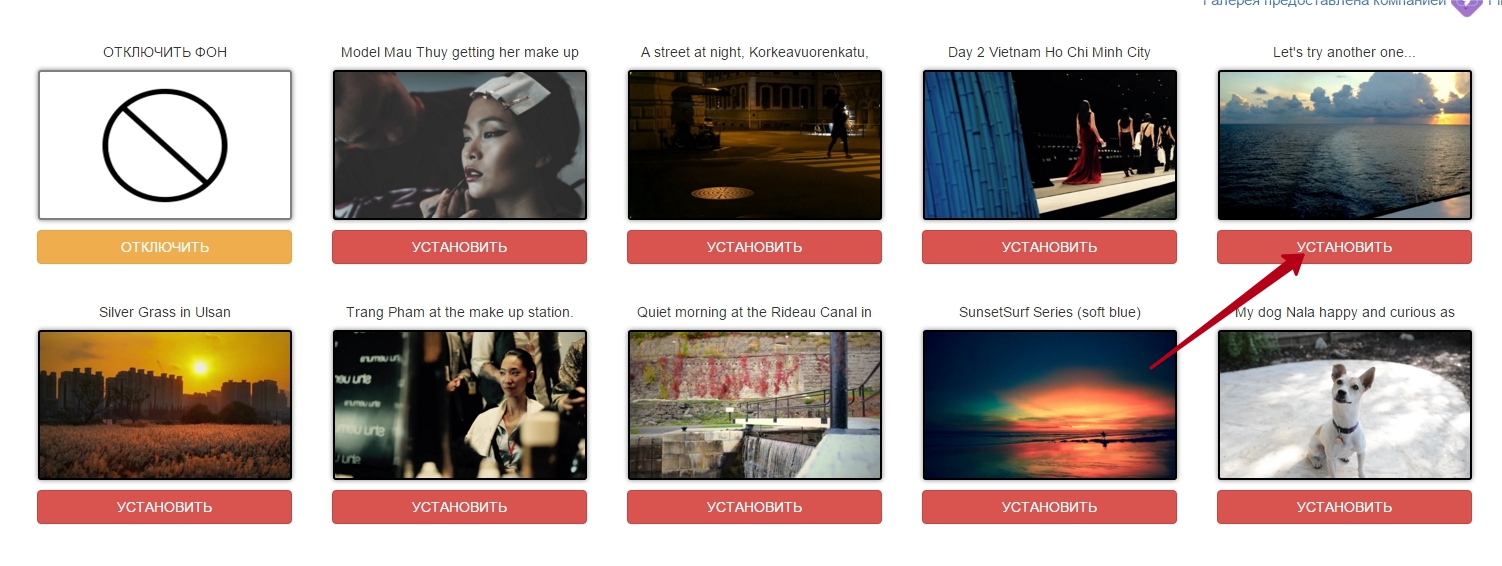Open the Silver Grass sunset thumbnail

[165, 405]
